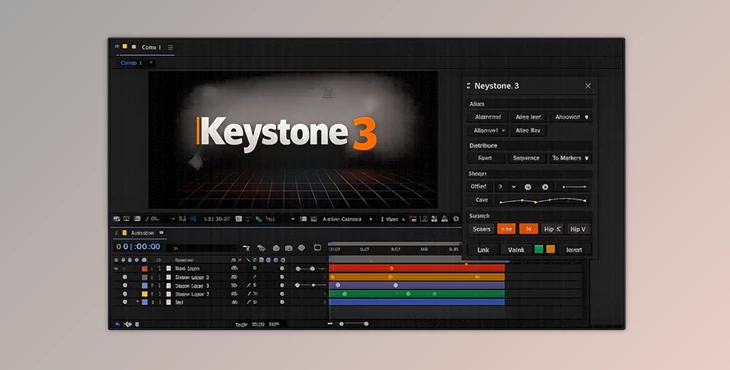The width and height of the screenshot is (730, 370).
Task: Pick the green color swatch in Keystone
Action: click(539, 249)
